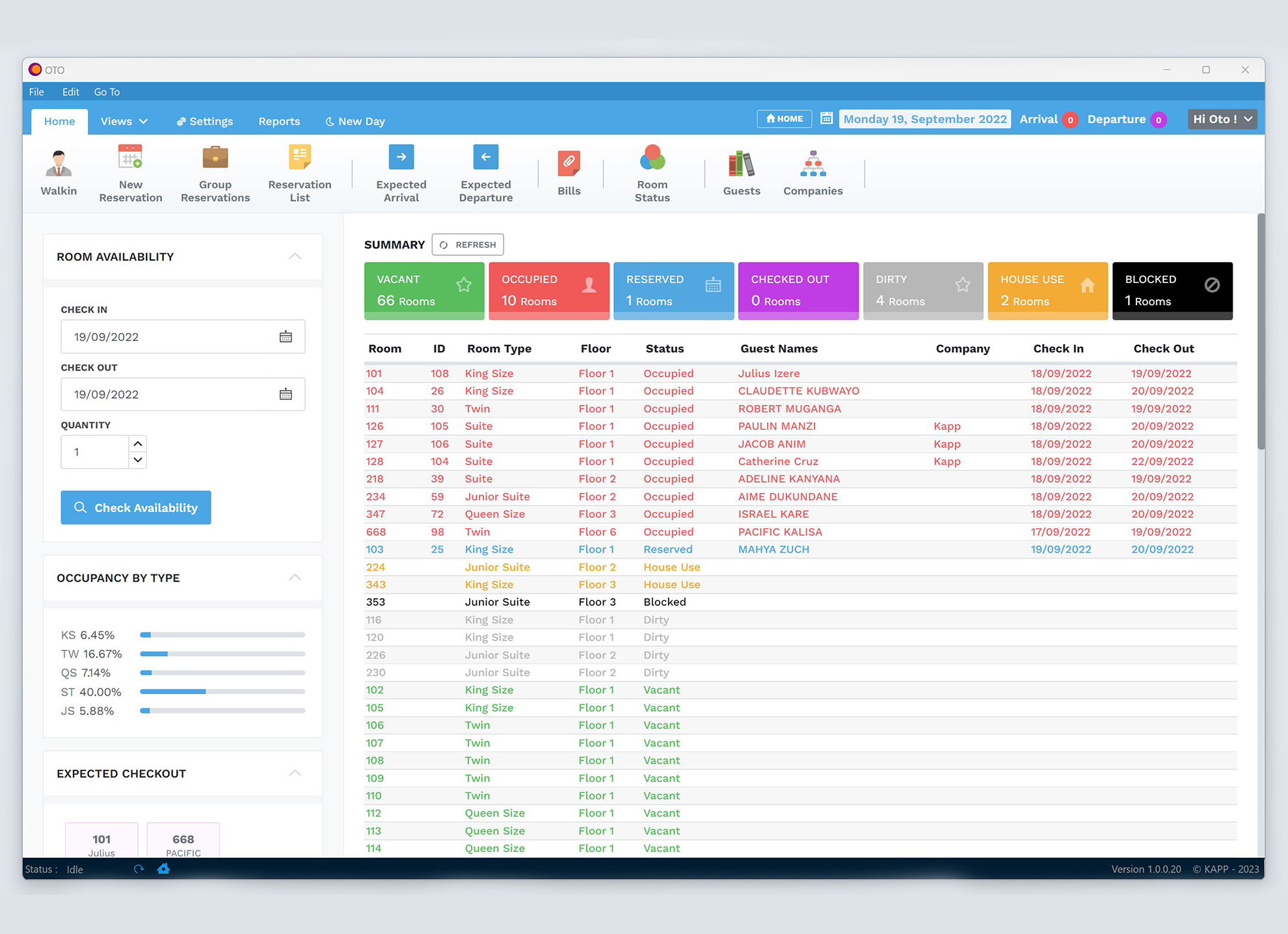This screenshot has width=1288, height=934.
Task: Increase quantity with the up arrow
Action: tap(137, 444)
